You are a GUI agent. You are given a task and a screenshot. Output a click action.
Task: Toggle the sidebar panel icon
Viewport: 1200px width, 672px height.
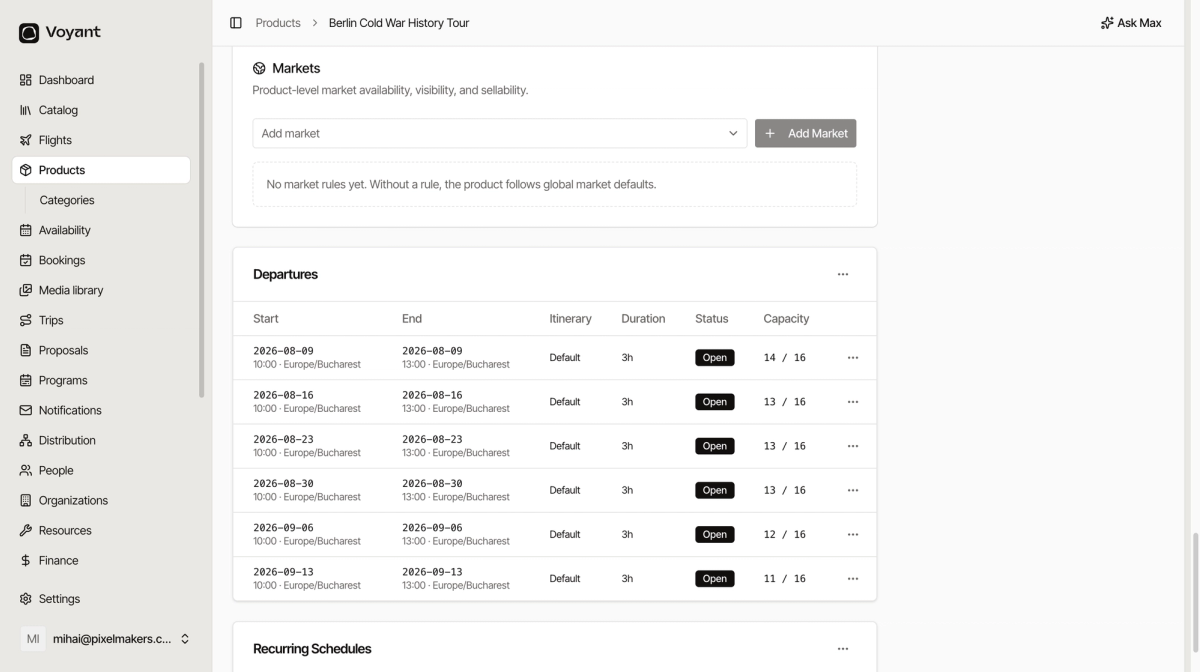click(236, 23)
